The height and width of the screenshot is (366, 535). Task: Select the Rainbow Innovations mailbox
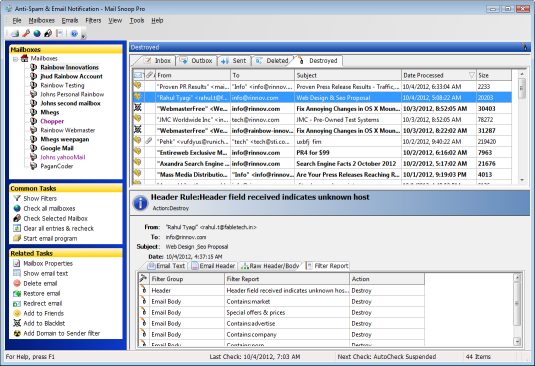coord(69,67)
